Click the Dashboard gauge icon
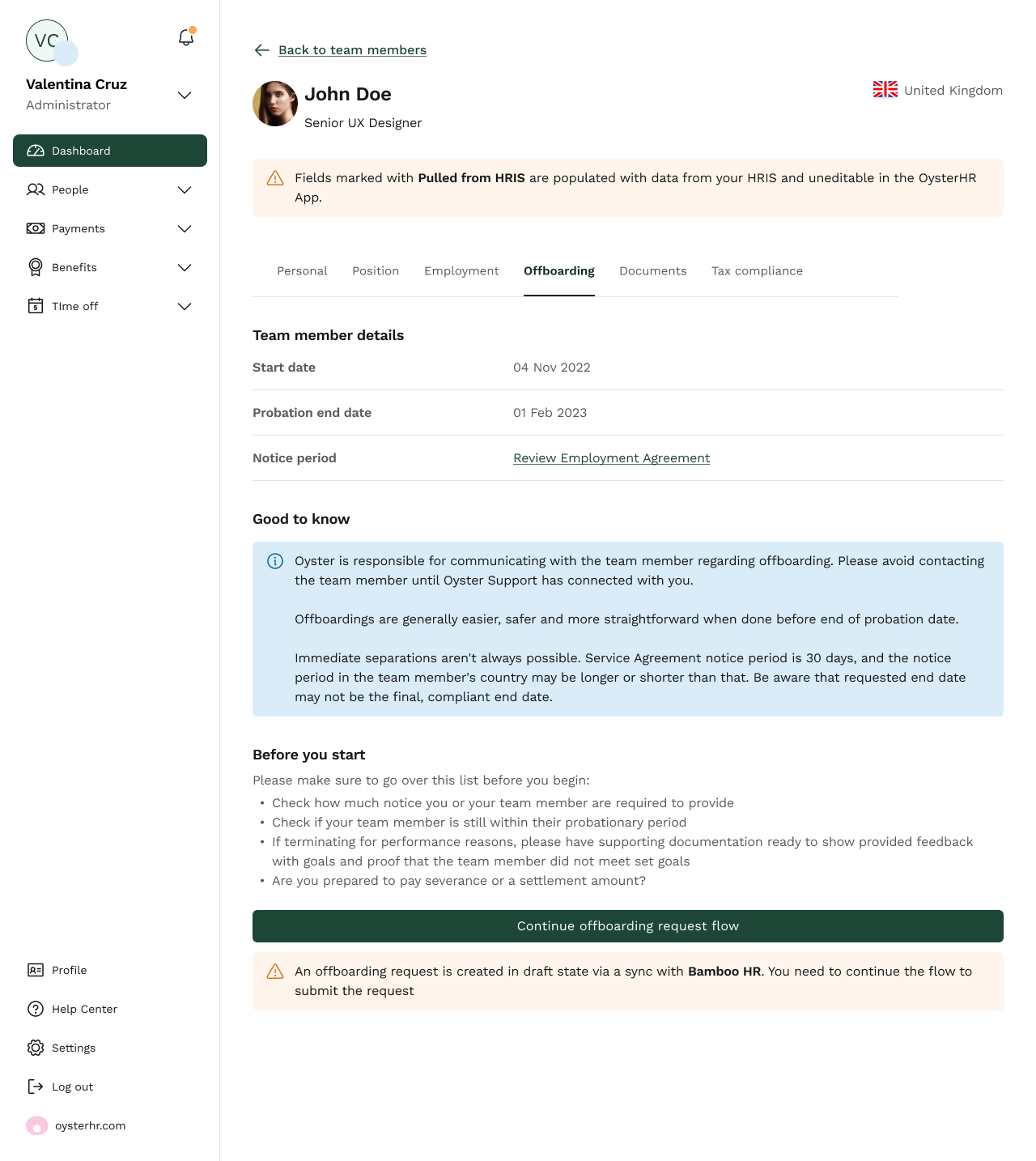Viewport: 1036px width, 1161px height. click(x=36, y=151)
